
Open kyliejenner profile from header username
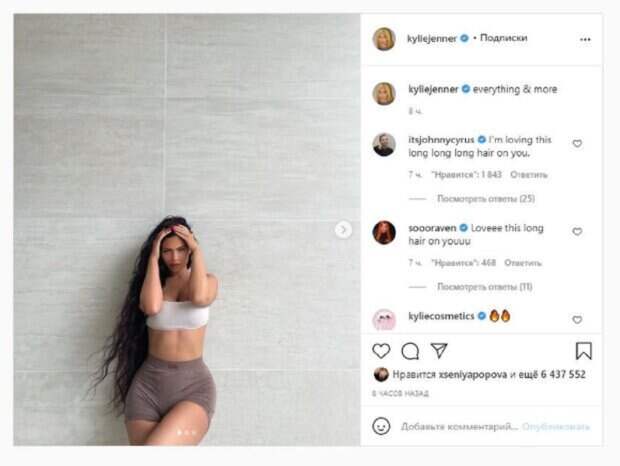pyautogui.click(x=432, y=39)
